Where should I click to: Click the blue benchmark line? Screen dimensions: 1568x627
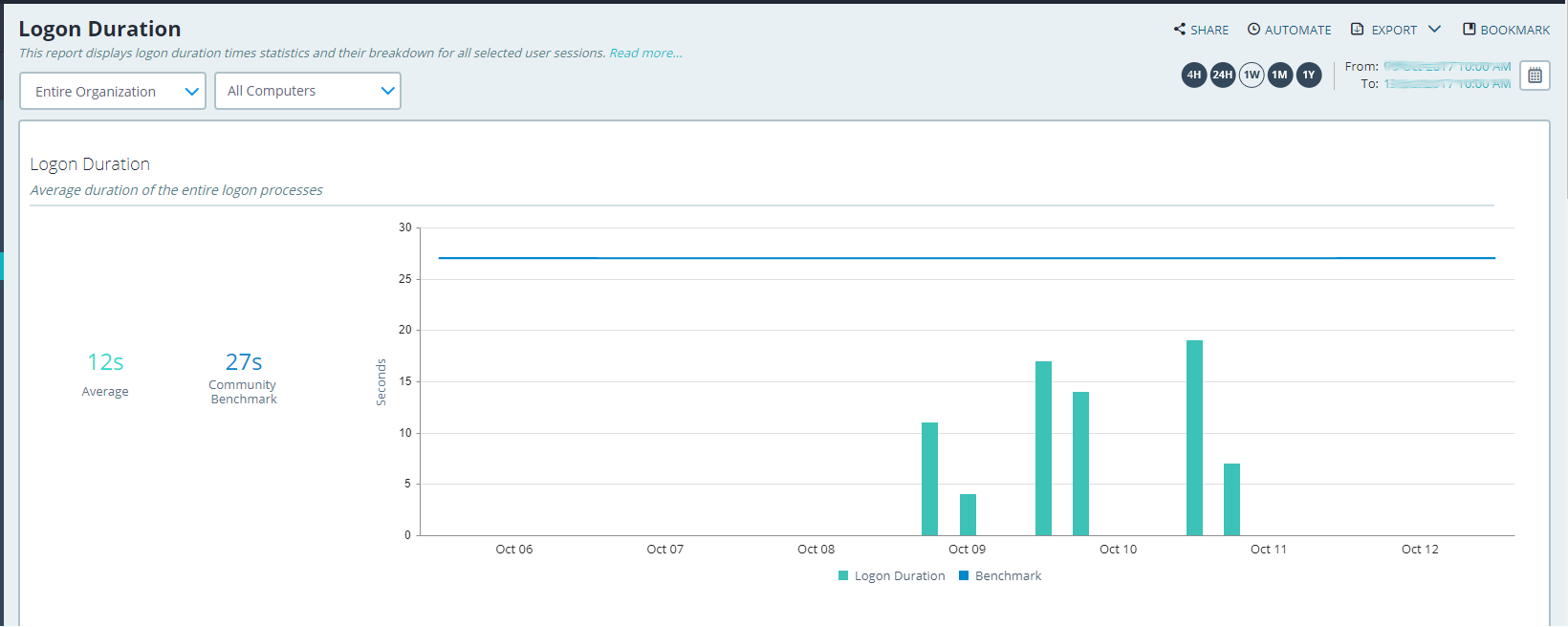point(967,258)
